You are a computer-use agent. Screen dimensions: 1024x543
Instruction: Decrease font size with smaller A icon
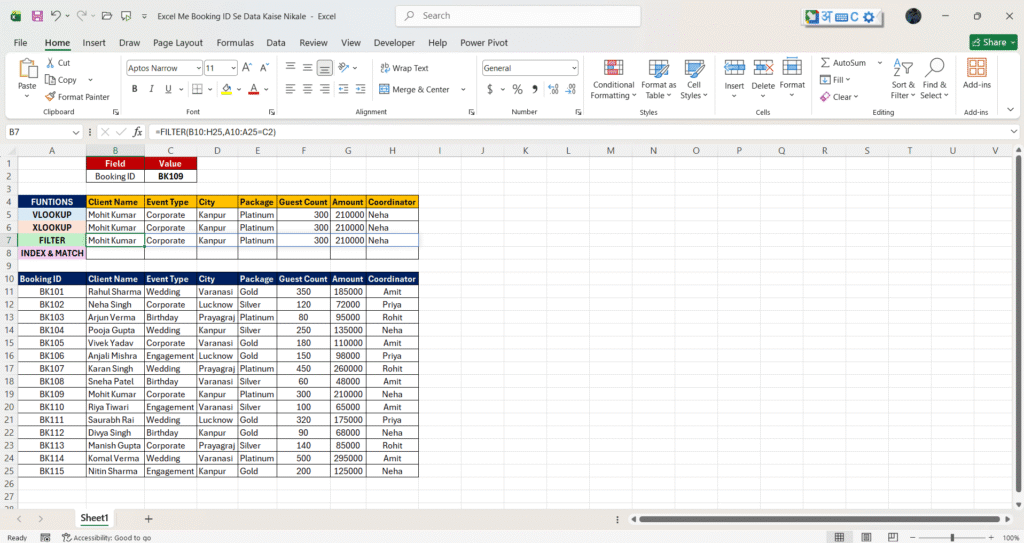tap(264, 67)
